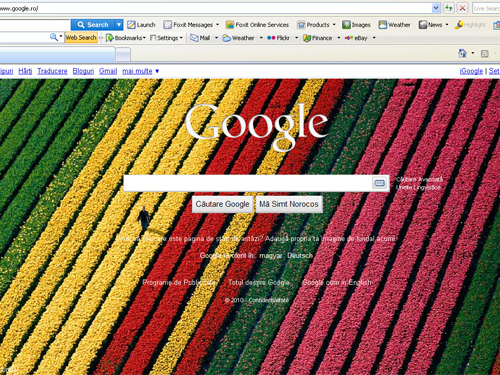500x375 pixels.
Task: Click the yellow Web Search button
Action: [x=81, y=37]
